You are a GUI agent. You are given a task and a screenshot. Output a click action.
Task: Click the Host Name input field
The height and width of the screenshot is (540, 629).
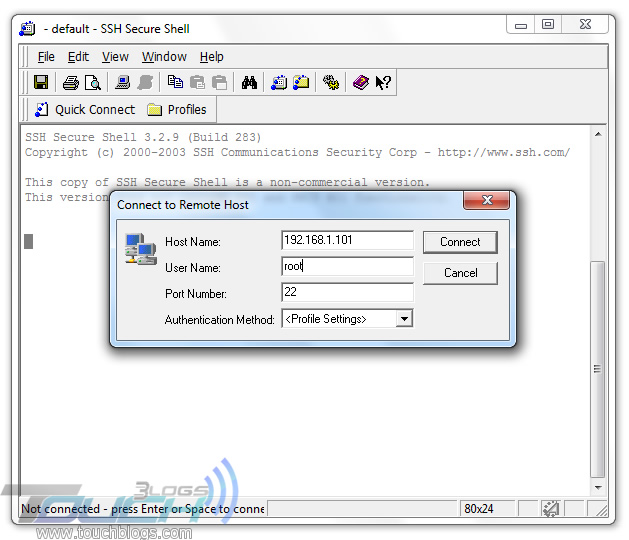click(347, 240)
